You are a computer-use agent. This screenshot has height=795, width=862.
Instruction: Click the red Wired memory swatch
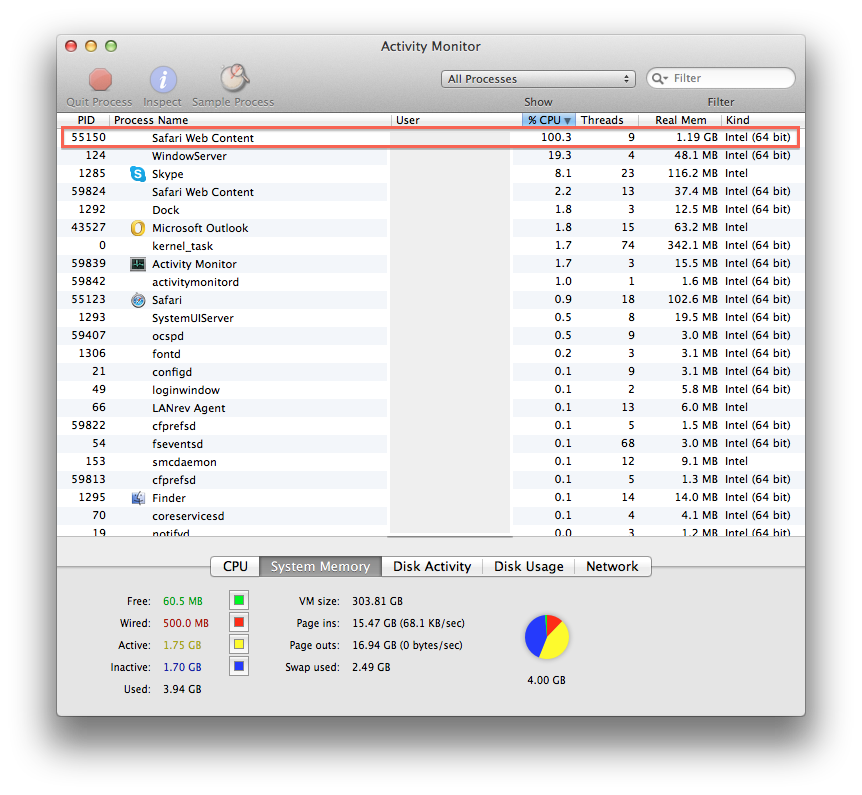coord(239,622)
